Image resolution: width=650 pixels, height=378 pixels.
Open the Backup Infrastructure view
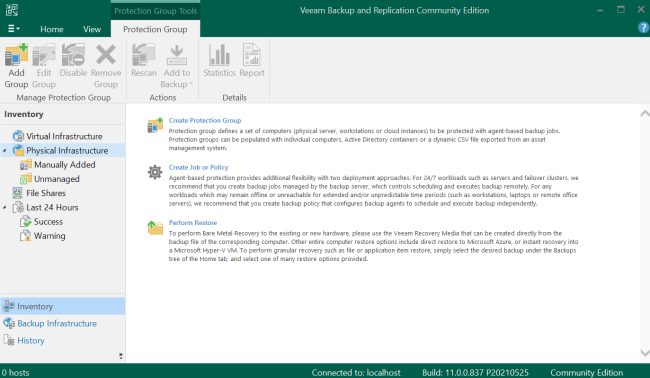point(57,323)
